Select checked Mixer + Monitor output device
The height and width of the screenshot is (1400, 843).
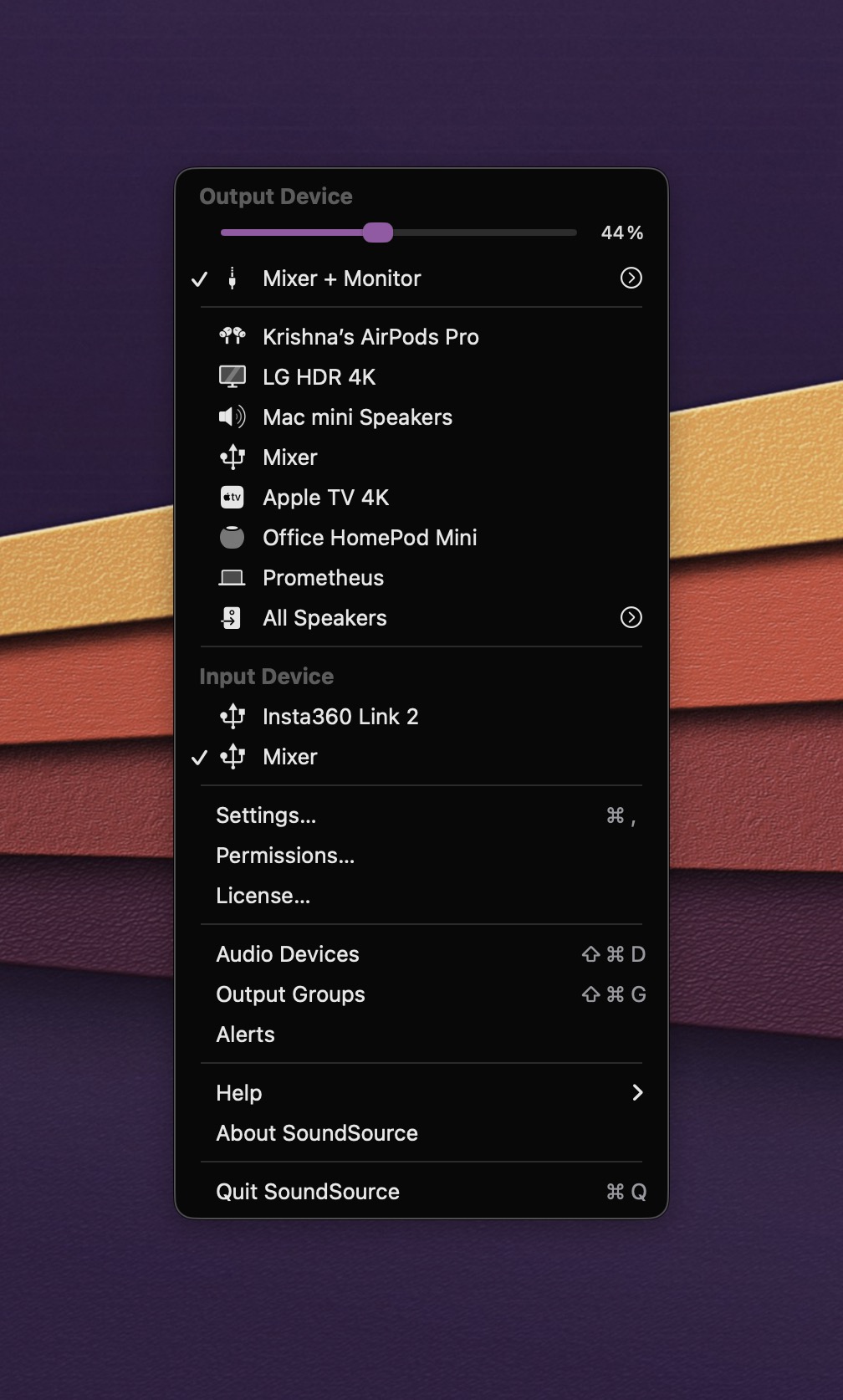pyautogui.click(x=341, y=278)
